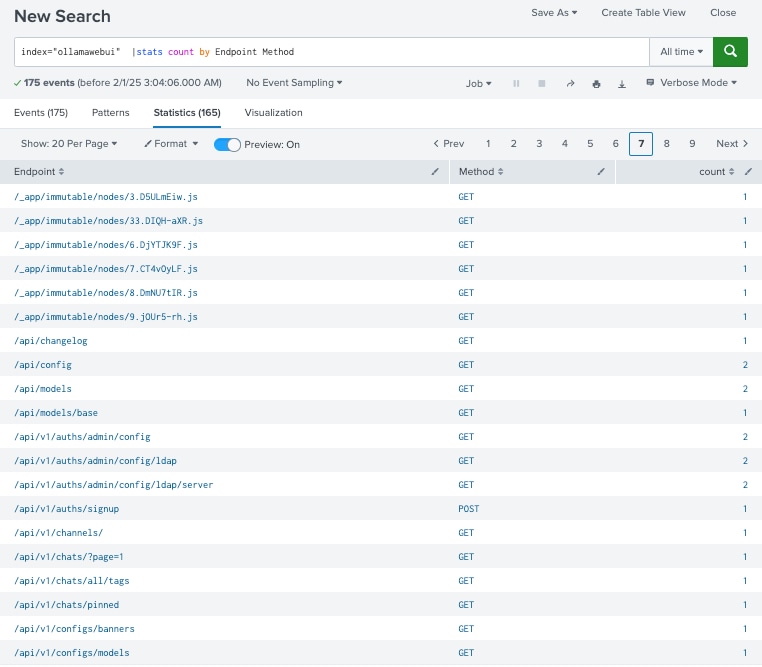The width and height of the screenshot is (762, 667).
Task: Pause the search job
Action: click(x=516, y=84)
